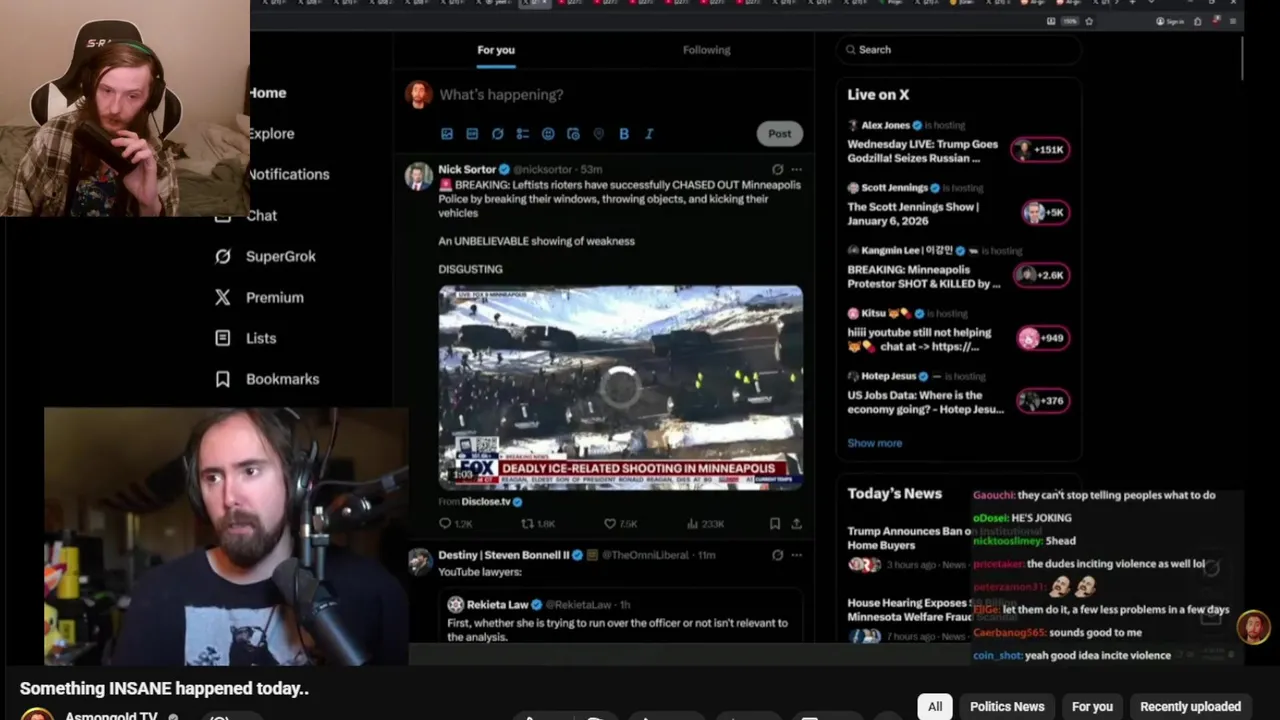1280x720 pixels.
Task: Open Notifications in X sidebar
Action: click(289, 174)
